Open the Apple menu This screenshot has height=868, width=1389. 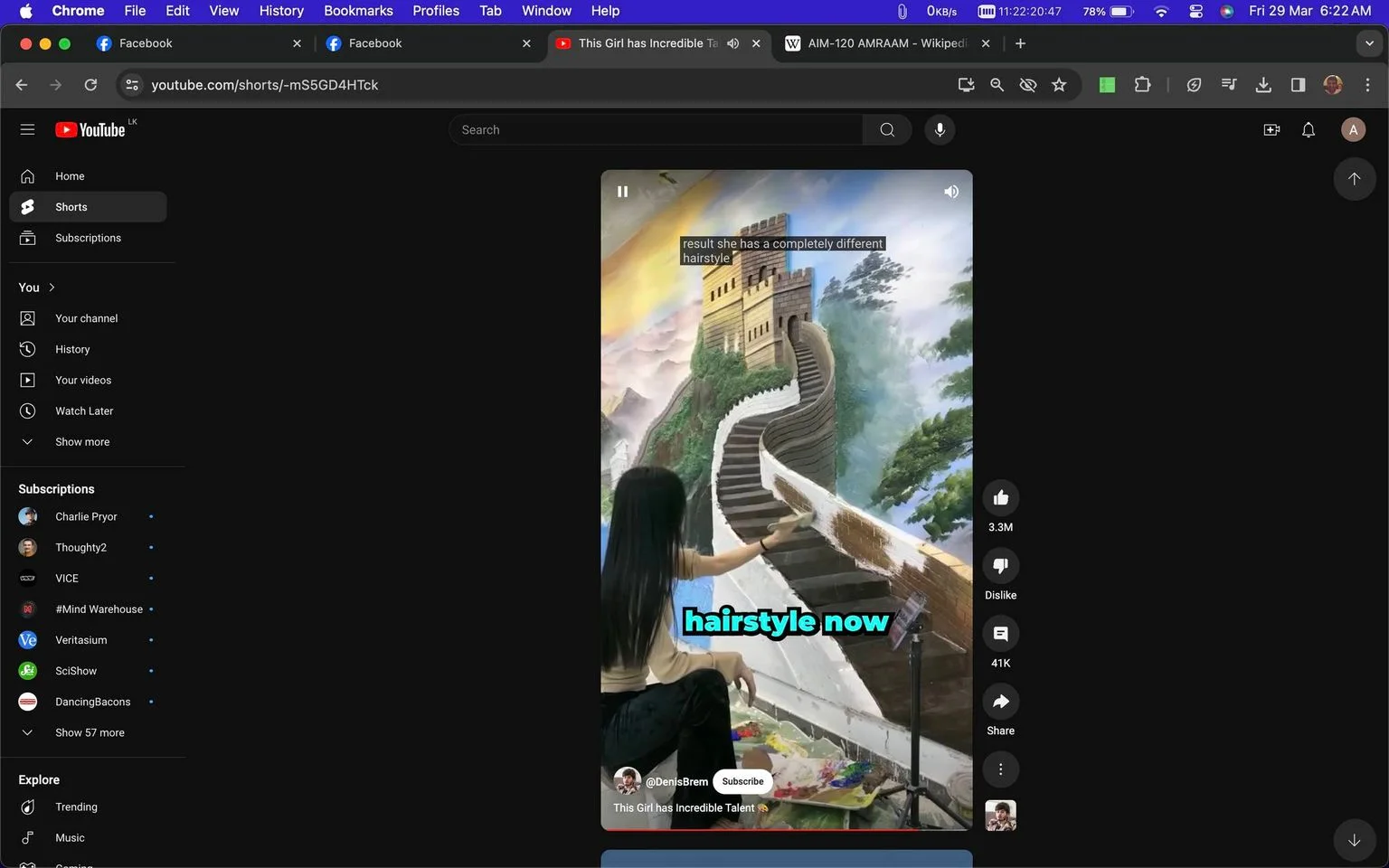[x=25, y=11]
